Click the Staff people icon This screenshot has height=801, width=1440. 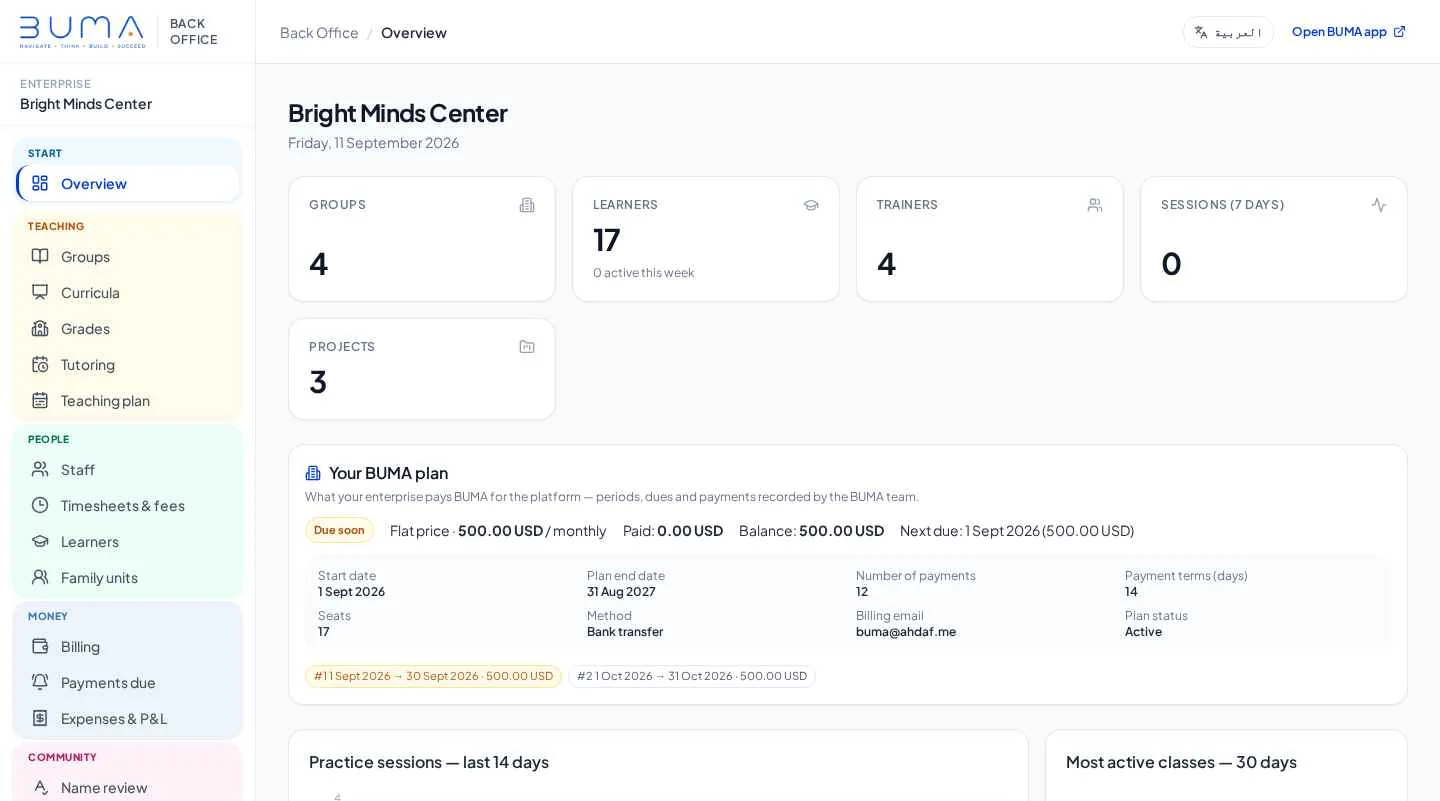tap(40, 469)
